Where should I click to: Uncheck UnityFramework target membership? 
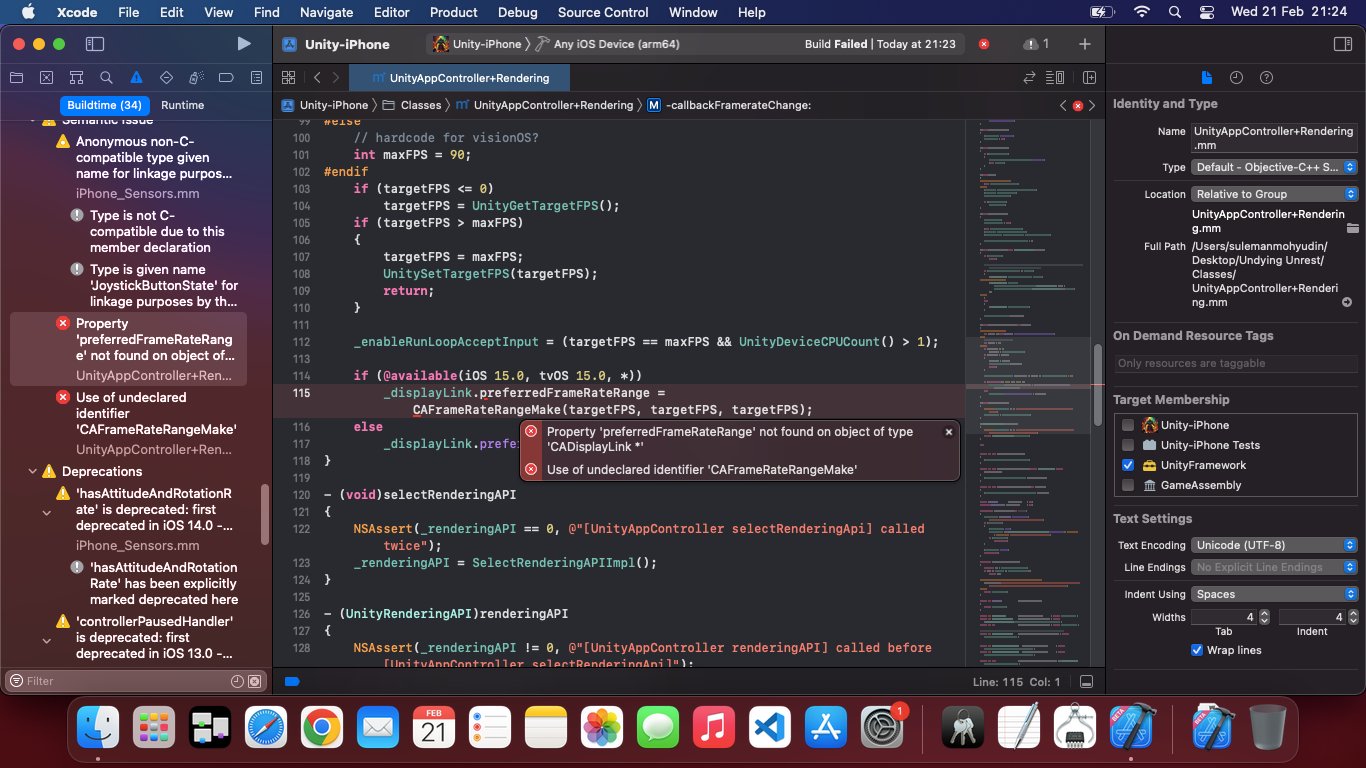1128,465
